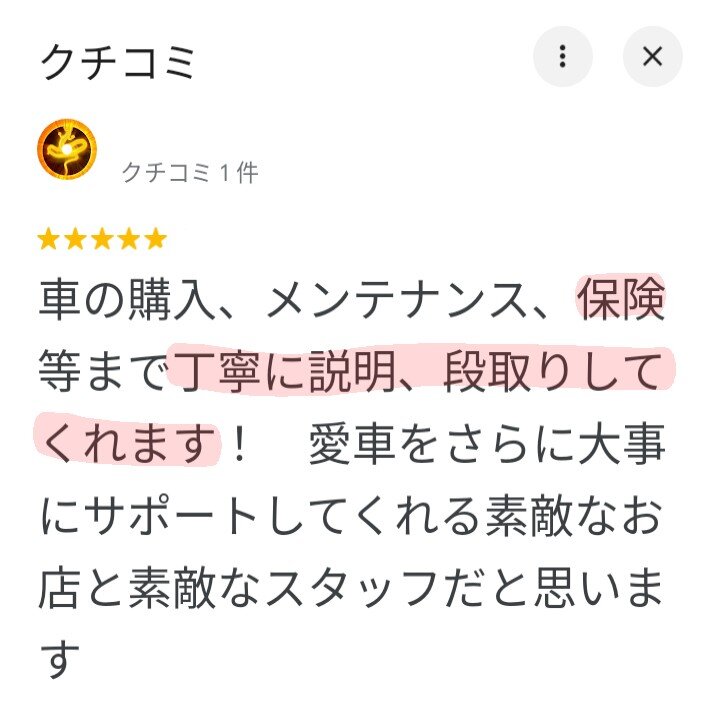Open the three-dot more options menu

tap(562, 56)
